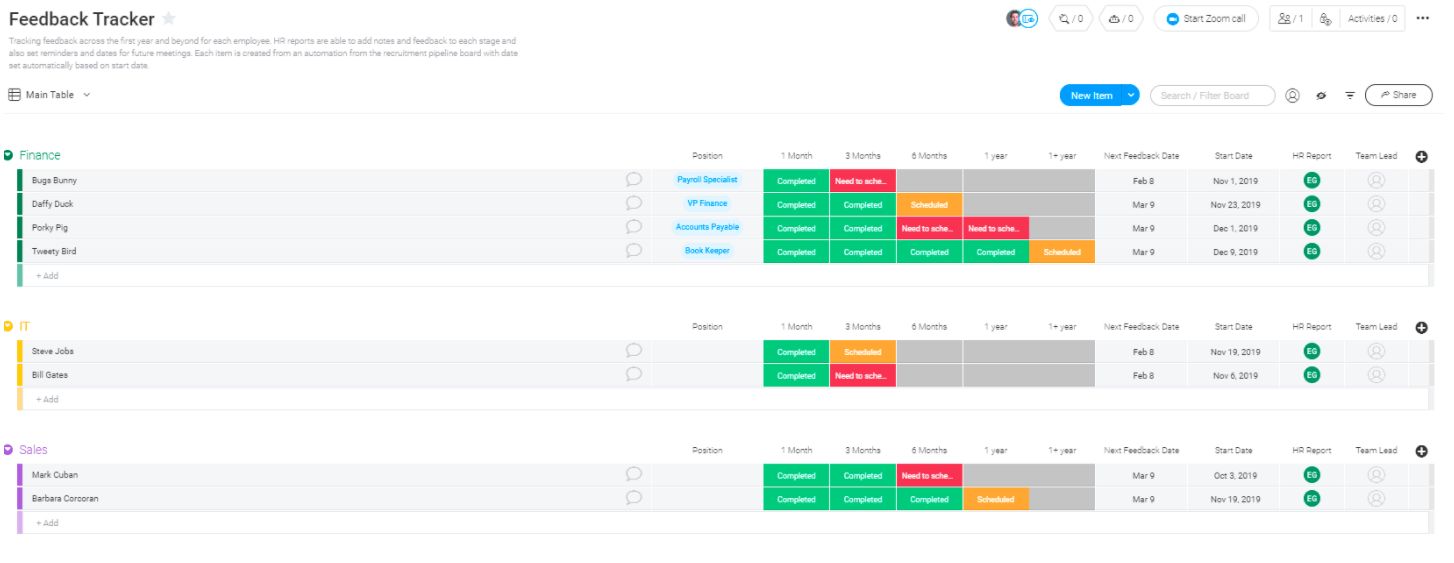This screenshot has height=563, width=1454.
Task: Change Tweety Bird 1+ year Scheduled status
Action: click(1062, 252)
